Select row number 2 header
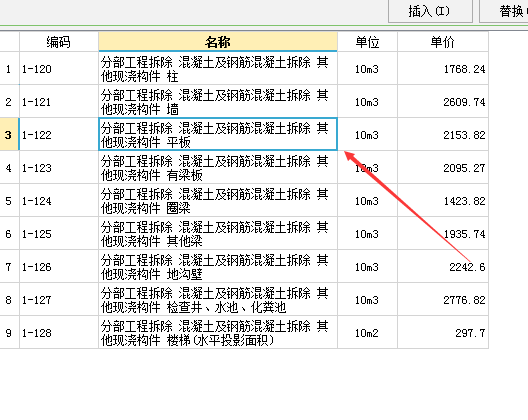 pos(9,101)
